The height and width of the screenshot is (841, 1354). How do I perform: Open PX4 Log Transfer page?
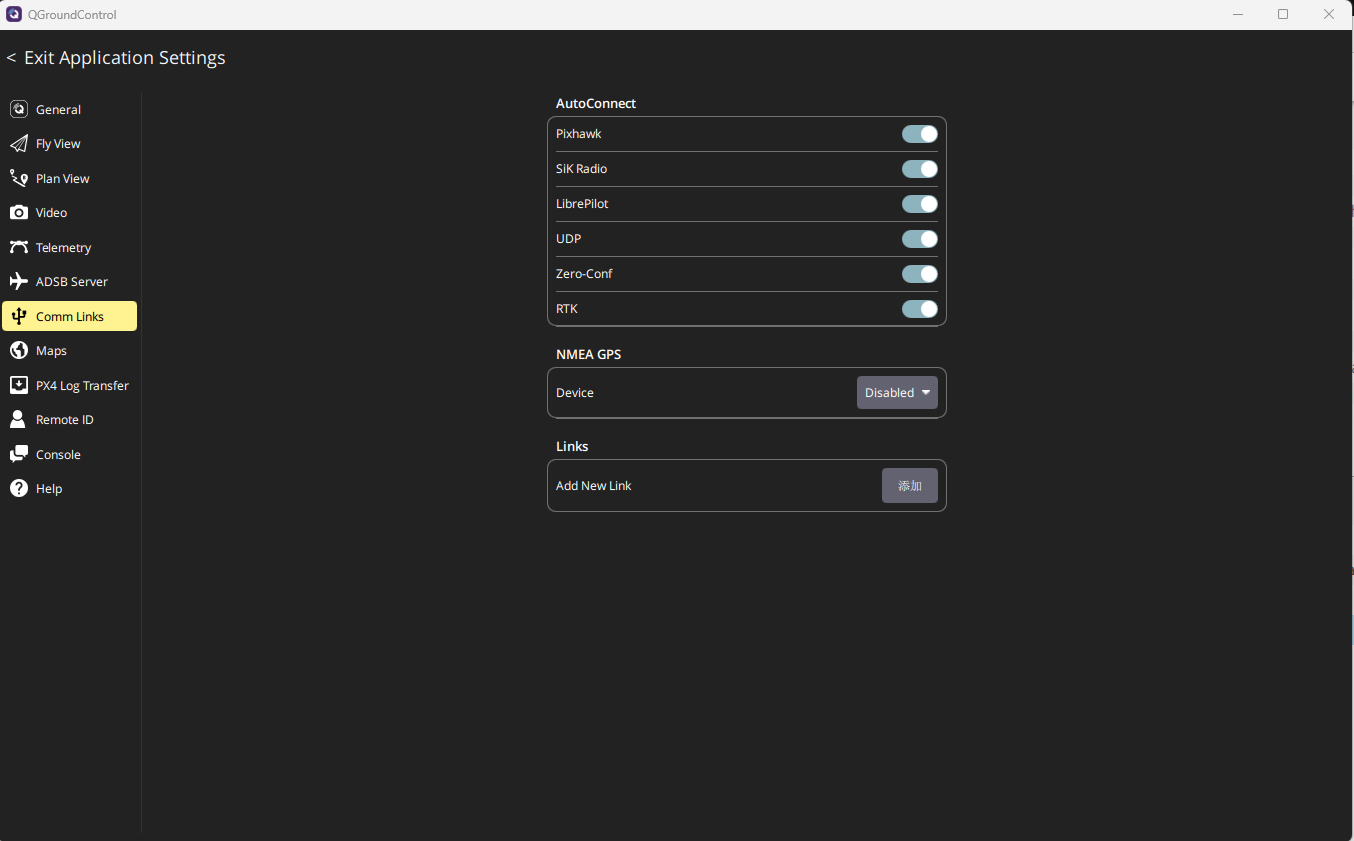tap(69, 385)
